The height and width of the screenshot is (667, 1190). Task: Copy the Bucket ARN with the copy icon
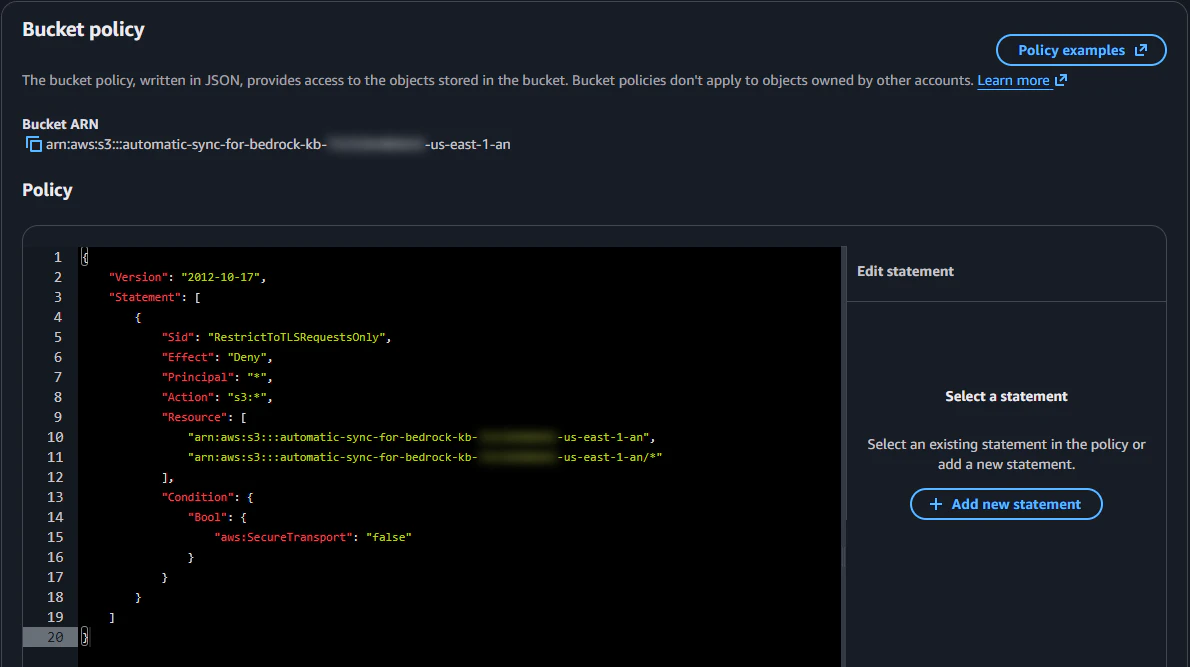(x=33, y=144)
